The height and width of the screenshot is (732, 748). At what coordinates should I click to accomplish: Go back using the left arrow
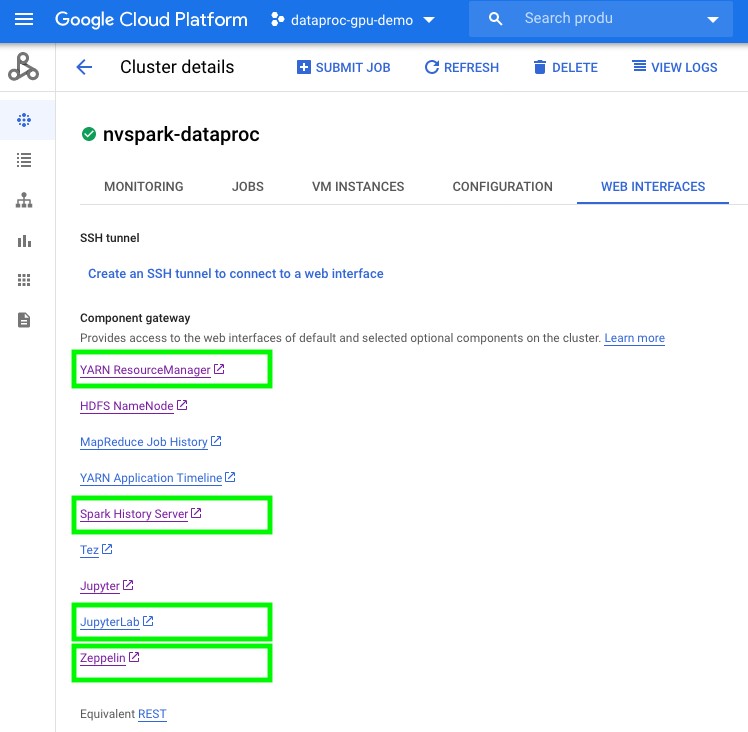(x=84, y=68)
